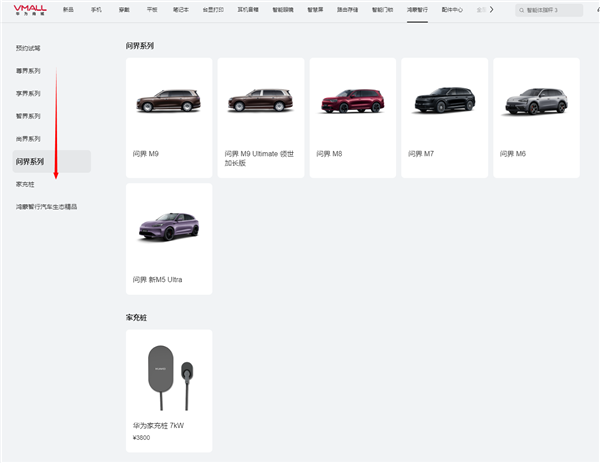
Task: Open the 耳机音箱 navigation tab
Action: pyautogui.click(x=248, y=10)
